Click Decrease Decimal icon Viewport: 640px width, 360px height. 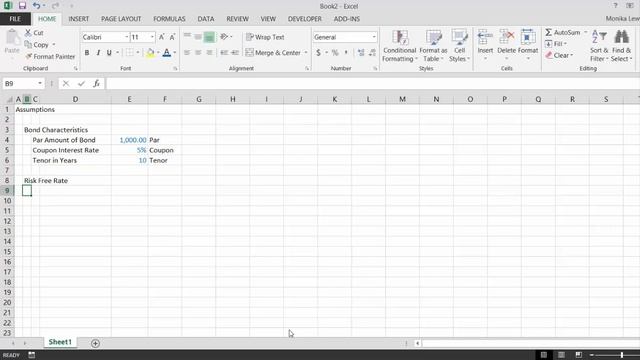[x=372, y=53]
